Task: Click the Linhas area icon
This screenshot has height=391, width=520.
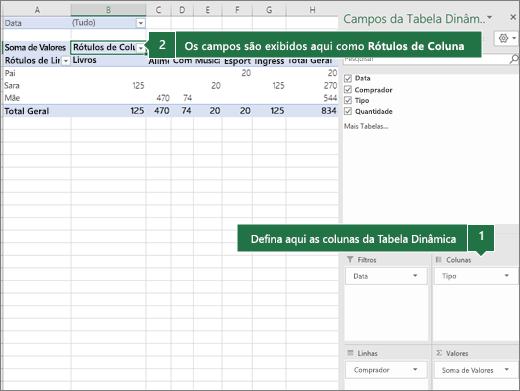Action: coord(350,353)
